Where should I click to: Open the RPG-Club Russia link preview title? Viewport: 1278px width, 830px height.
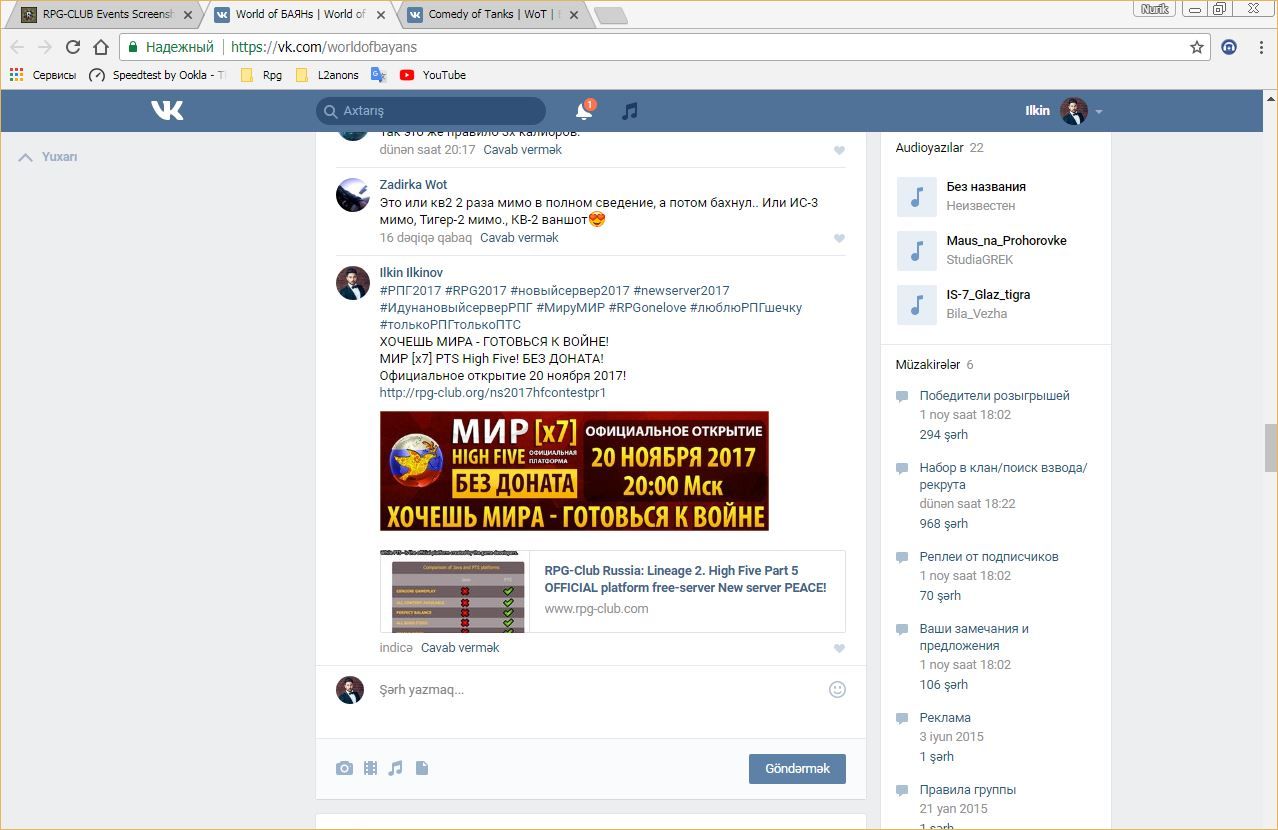685,579
